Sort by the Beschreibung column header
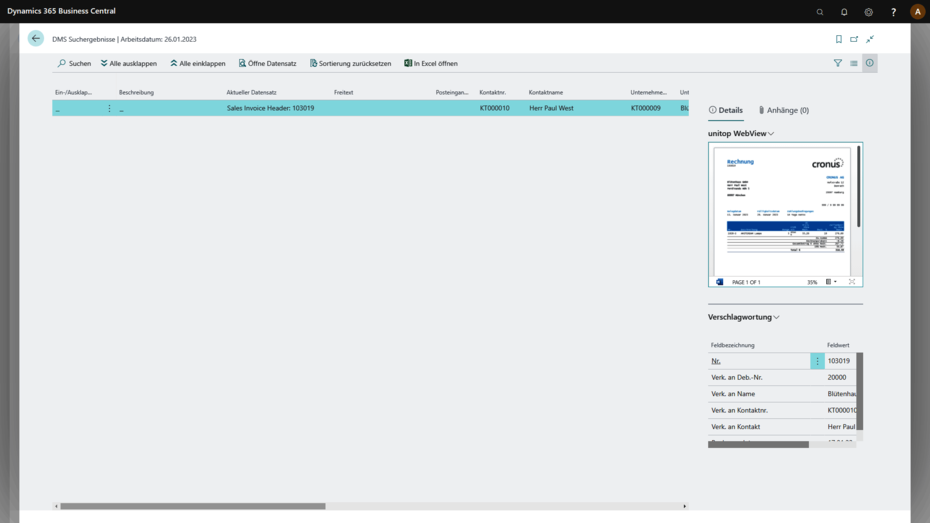Viewport: 930px width, 523px height. (136, 93)
